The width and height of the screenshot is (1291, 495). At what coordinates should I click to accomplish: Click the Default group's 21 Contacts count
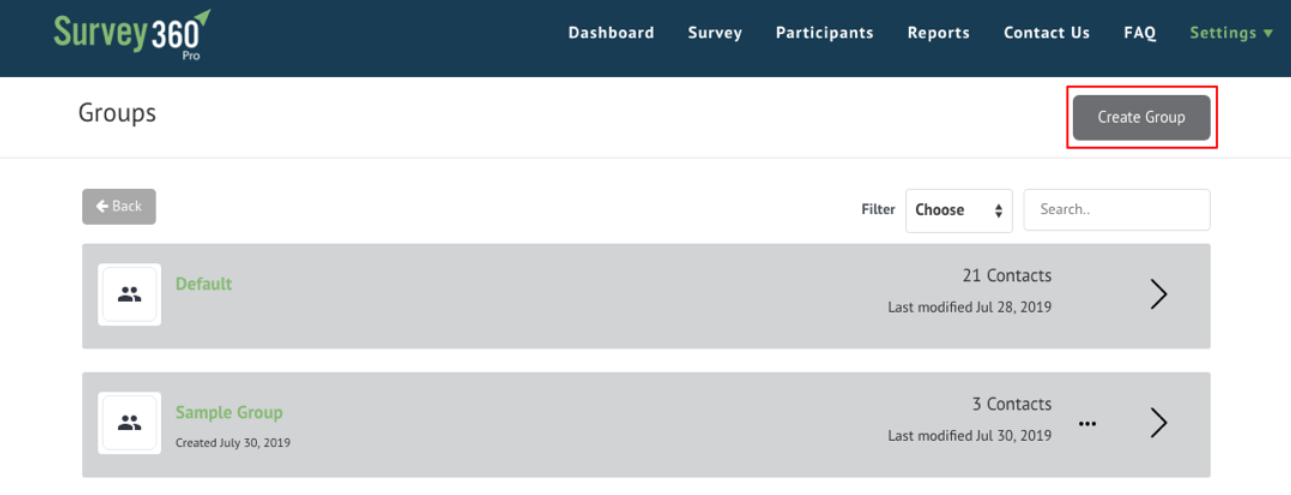1006,275
